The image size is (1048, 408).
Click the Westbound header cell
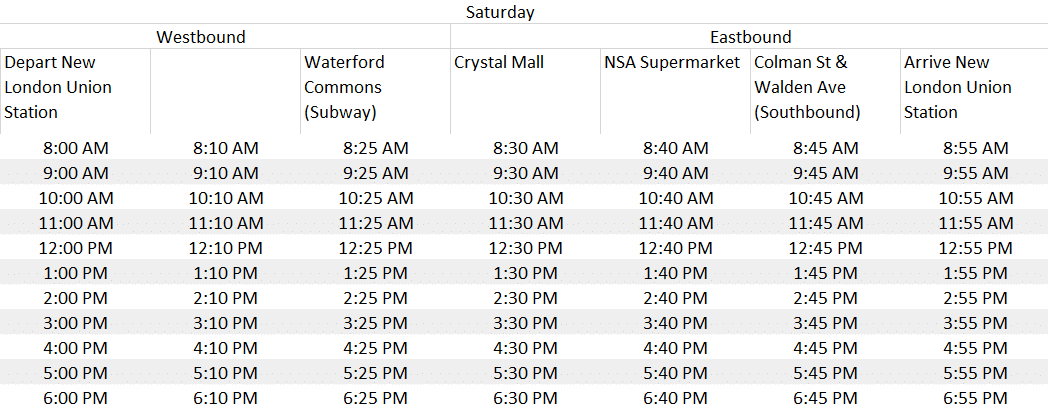coord(201,36)
